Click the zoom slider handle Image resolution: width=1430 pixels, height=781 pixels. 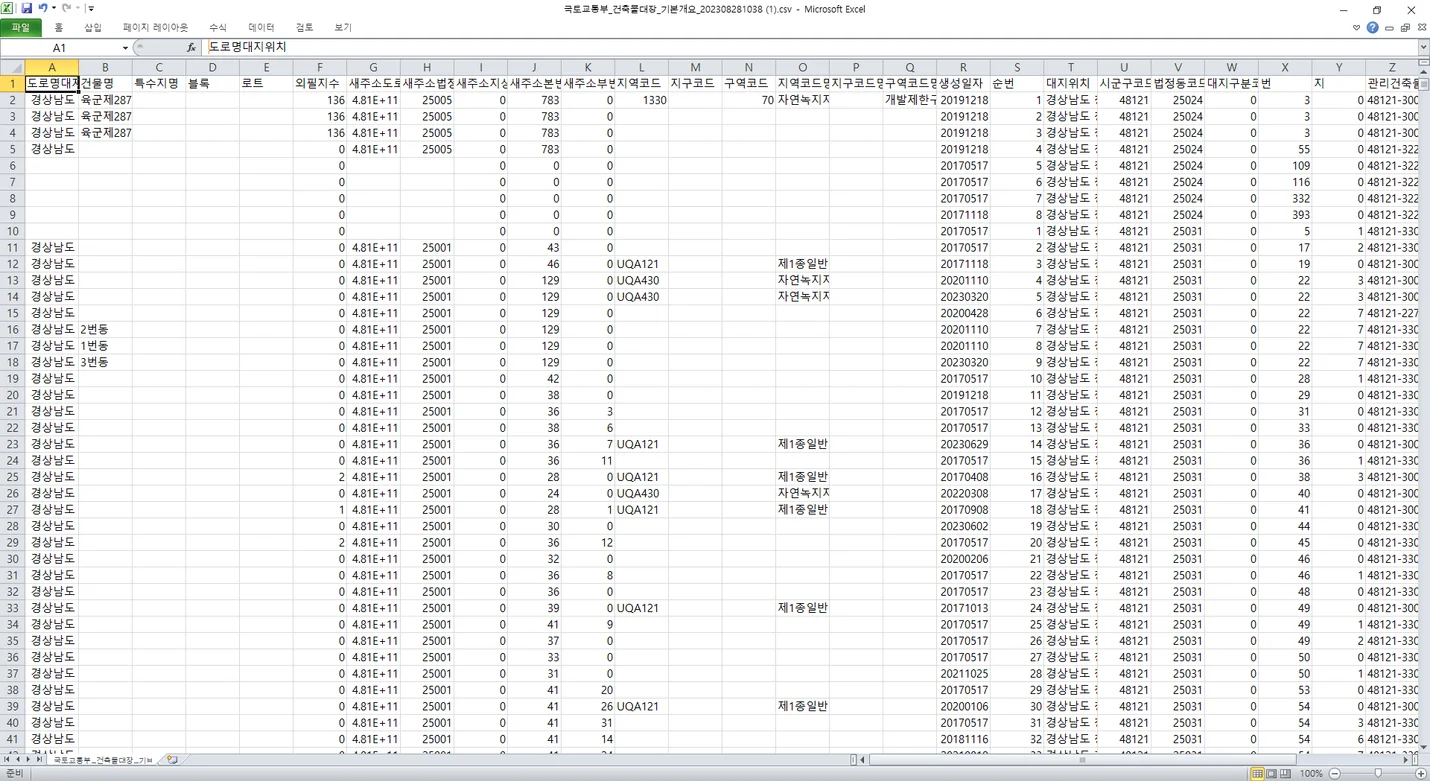tap(1378, 774)
